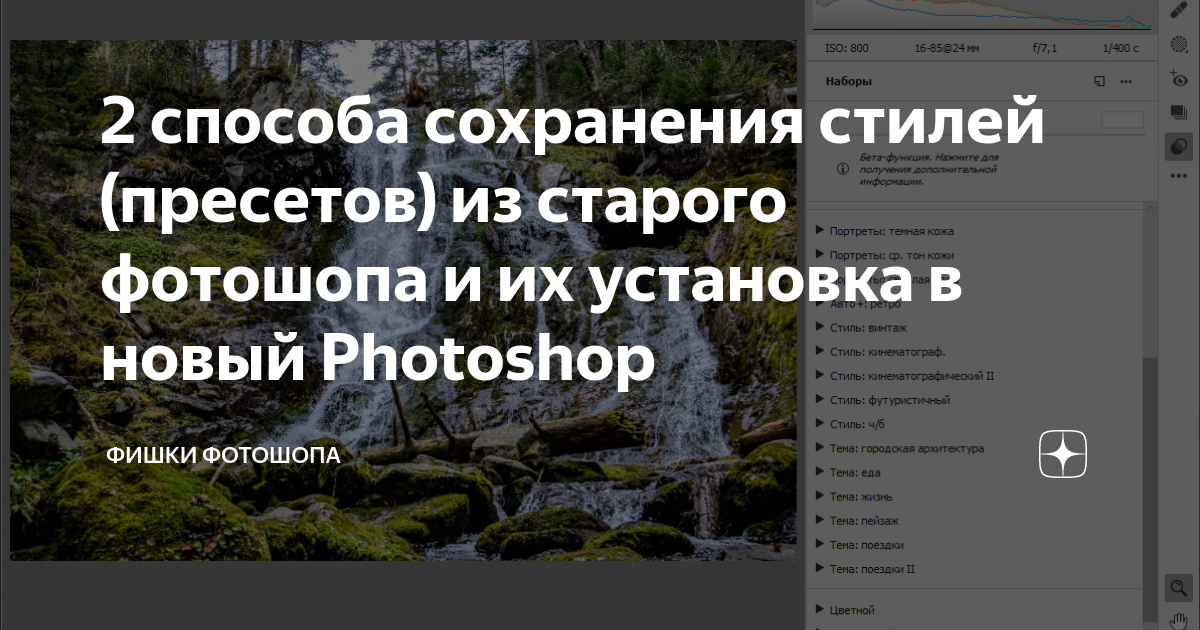
Task: Expand the Тема: городская архитектура group
Action: [821, 448]
